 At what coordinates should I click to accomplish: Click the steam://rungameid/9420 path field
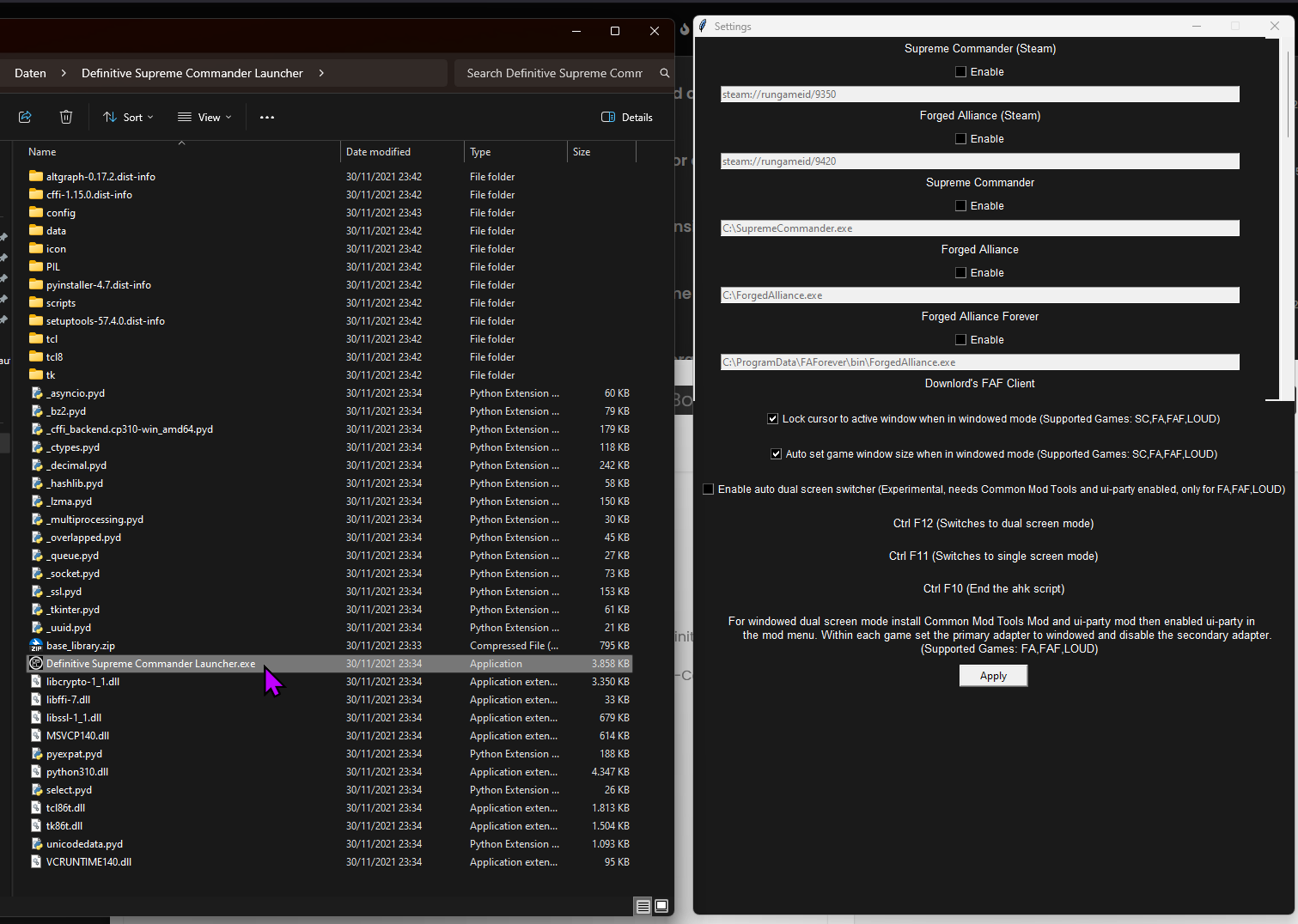(x=979, y=161)
